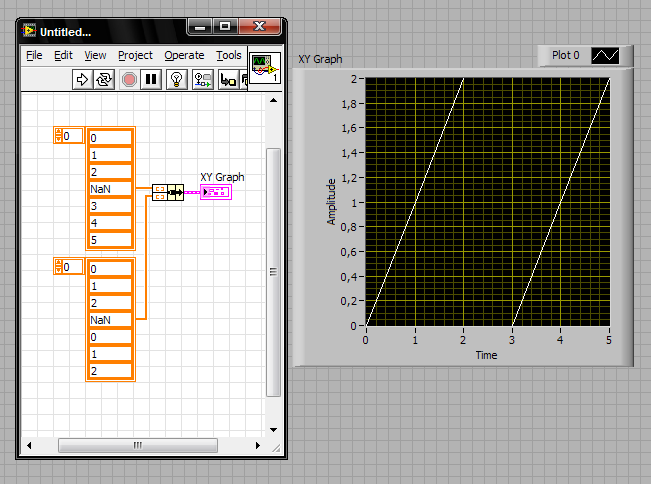Open the Project menu

click(135, 55)
